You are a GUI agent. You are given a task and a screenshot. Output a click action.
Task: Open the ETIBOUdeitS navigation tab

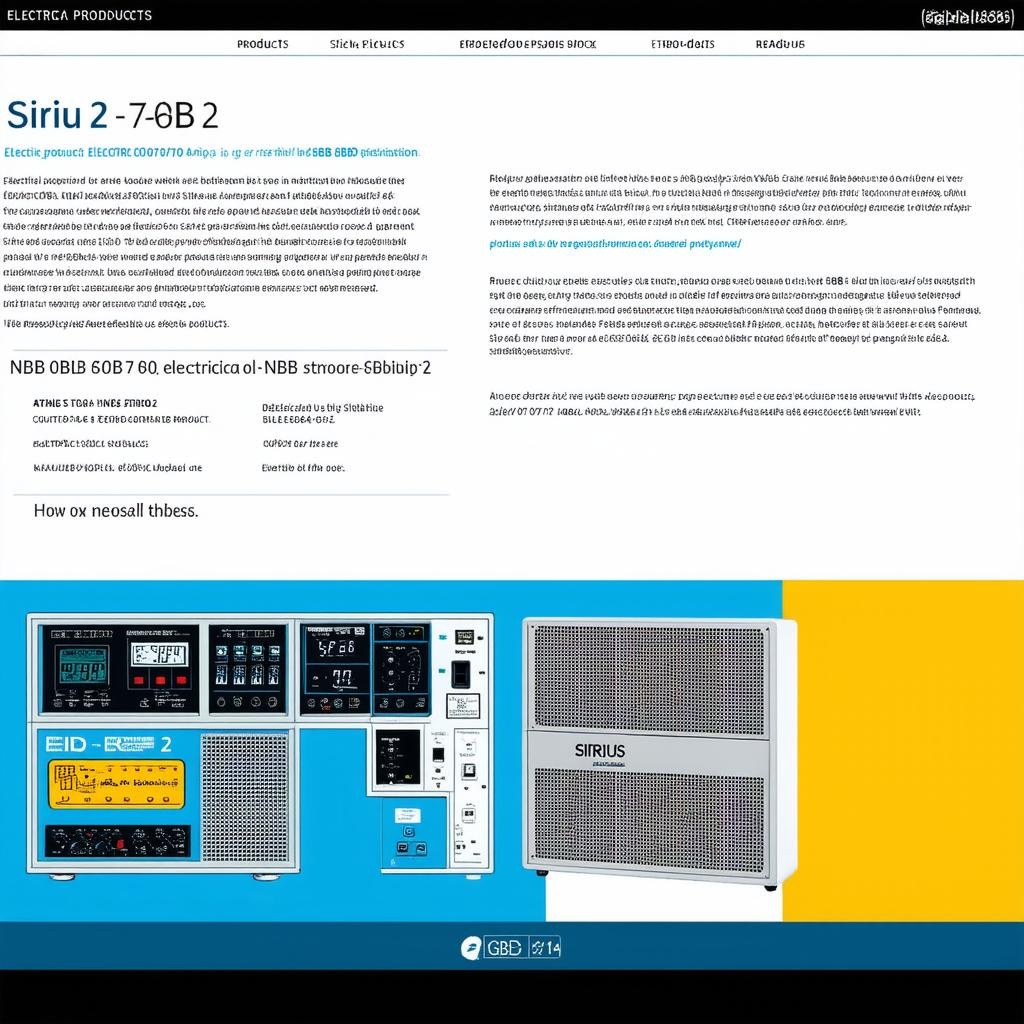coord(683,44)
